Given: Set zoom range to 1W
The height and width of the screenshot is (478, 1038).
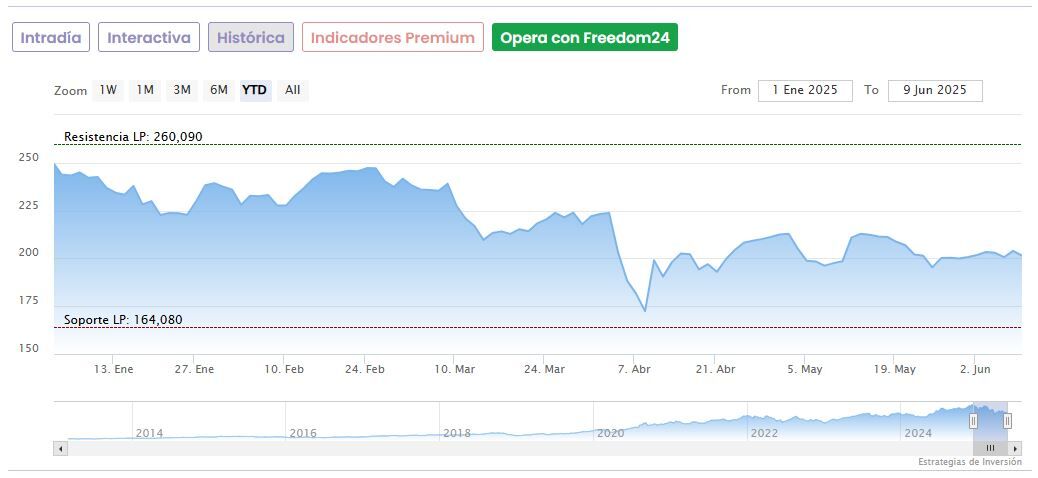Looking at the screenshot, I should 108,90.
